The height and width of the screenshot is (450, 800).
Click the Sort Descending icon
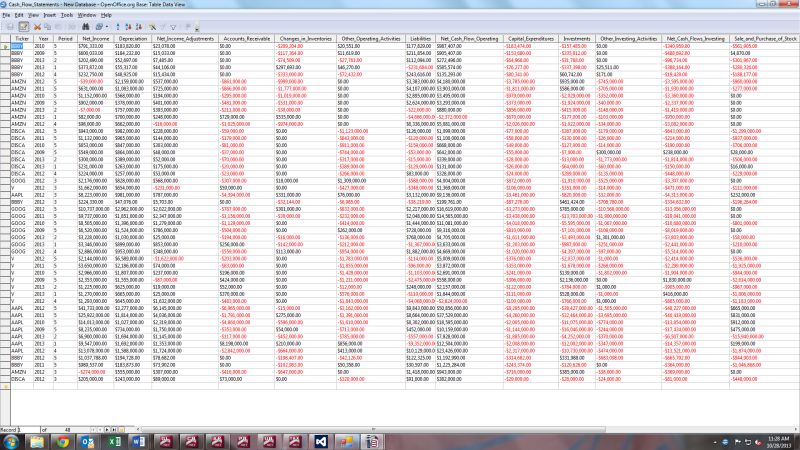point(139,27)
